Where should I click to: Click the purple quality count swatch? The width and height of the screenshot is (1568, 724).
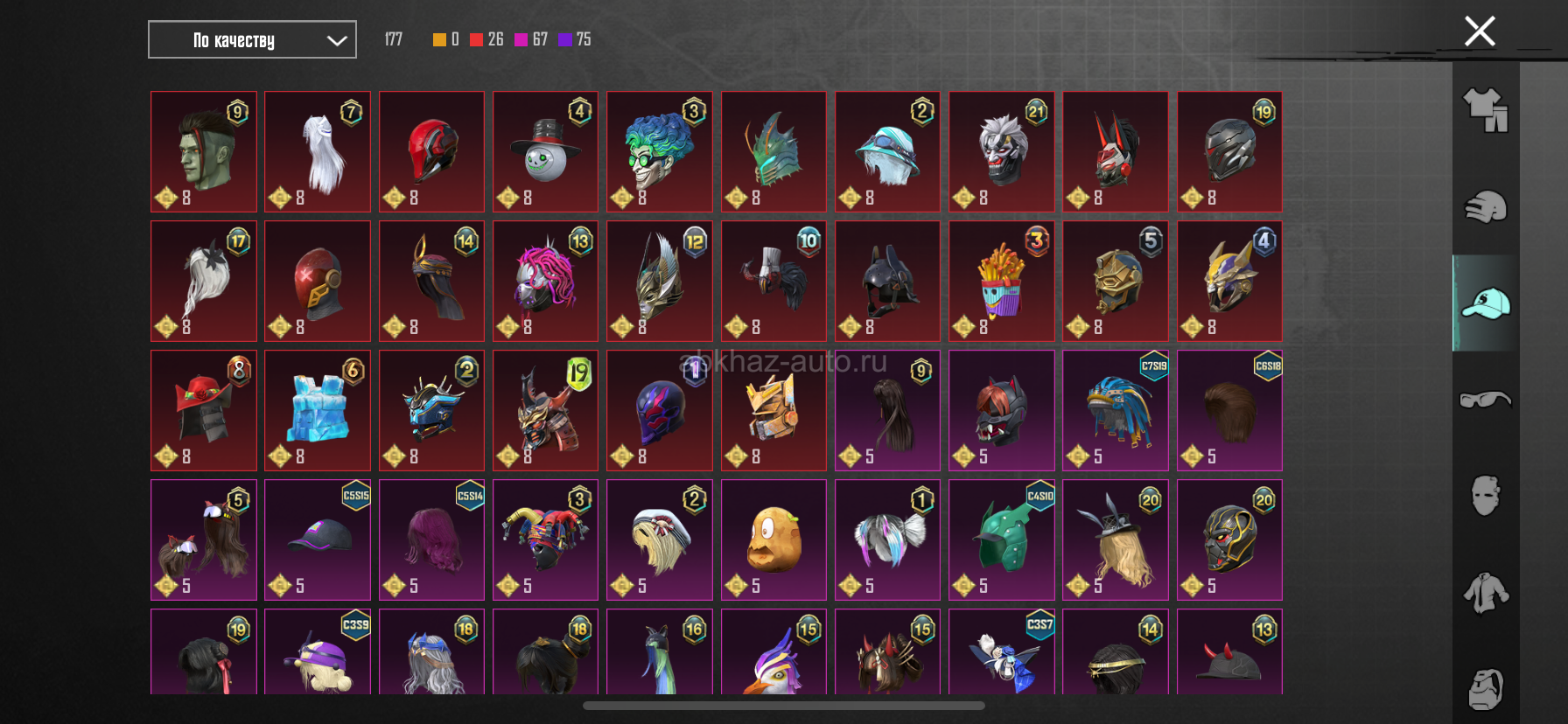coord(564,39)
